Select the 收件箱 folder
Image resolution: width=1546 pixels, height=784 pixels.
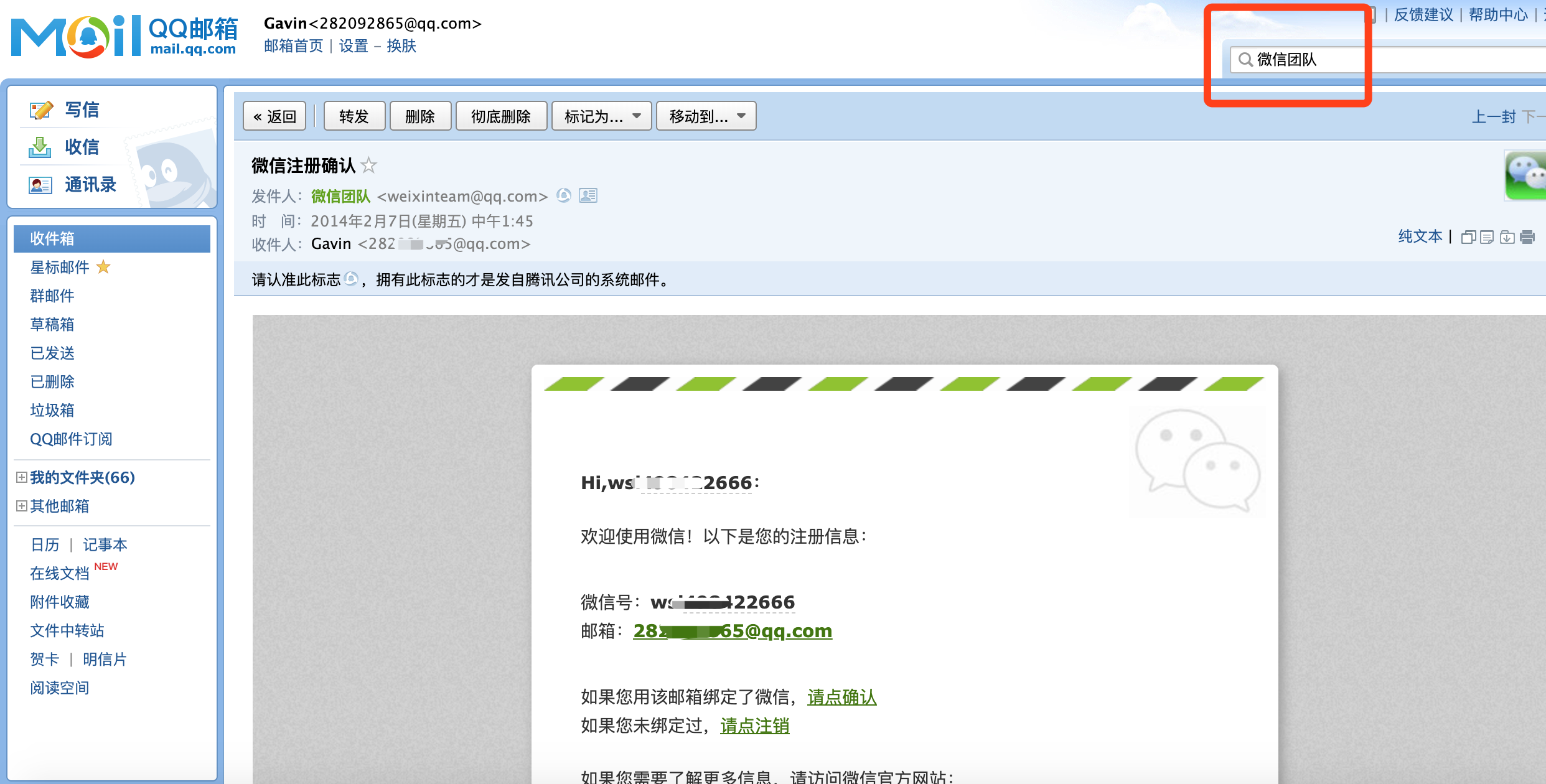coord(112,239)
